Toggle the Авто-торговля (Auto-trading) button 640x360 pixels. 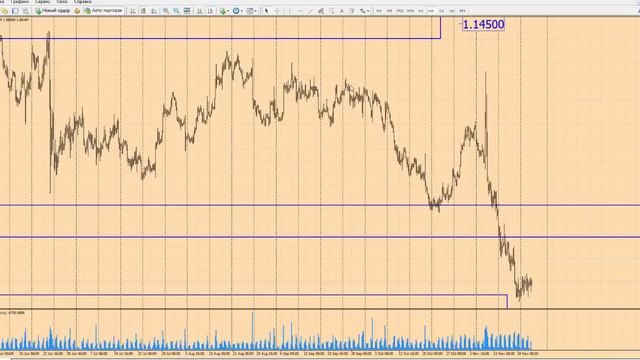coord(104,11)
